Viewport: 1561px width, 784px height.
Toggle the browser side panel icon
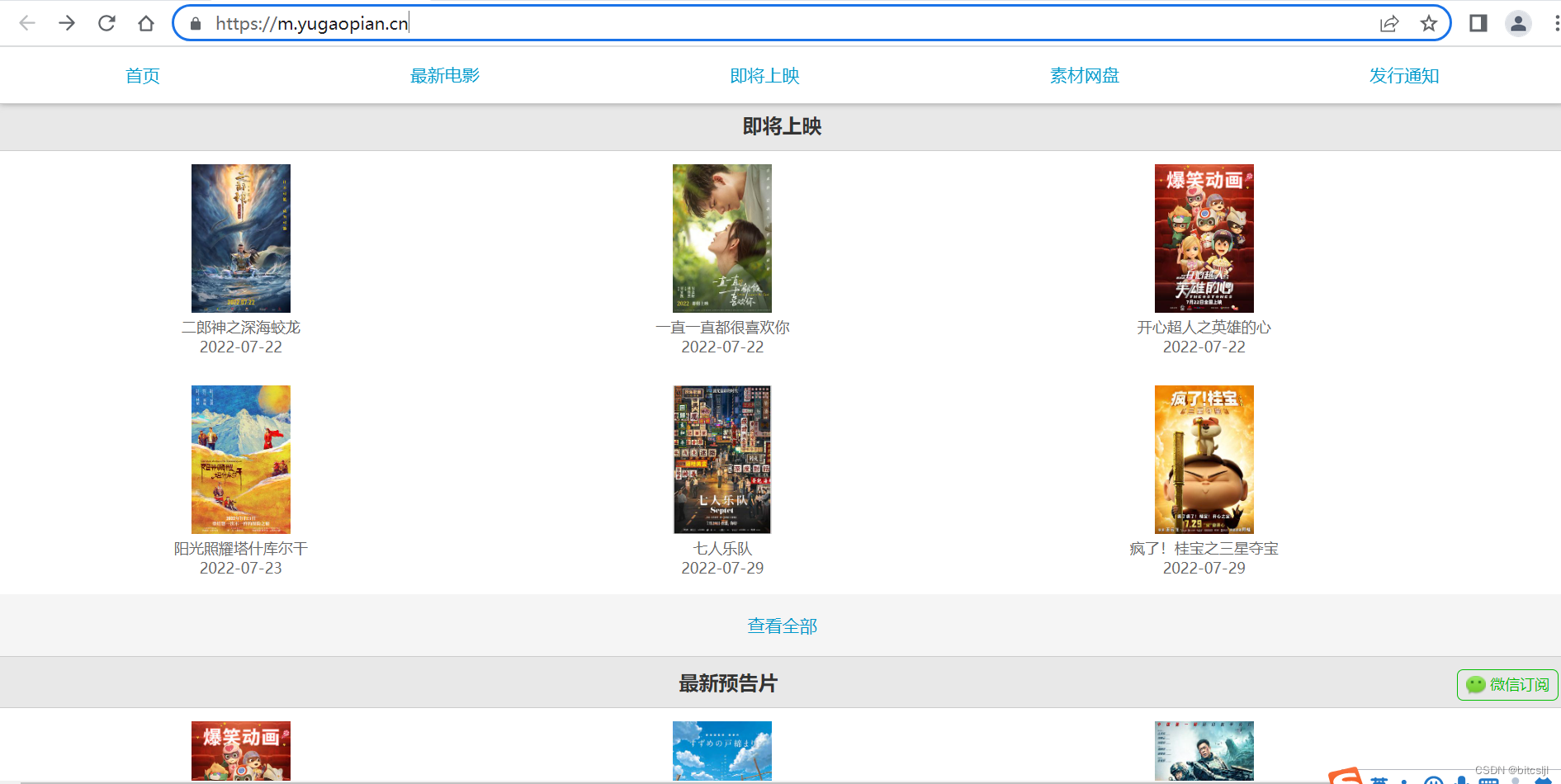(x=1478, y=23)
